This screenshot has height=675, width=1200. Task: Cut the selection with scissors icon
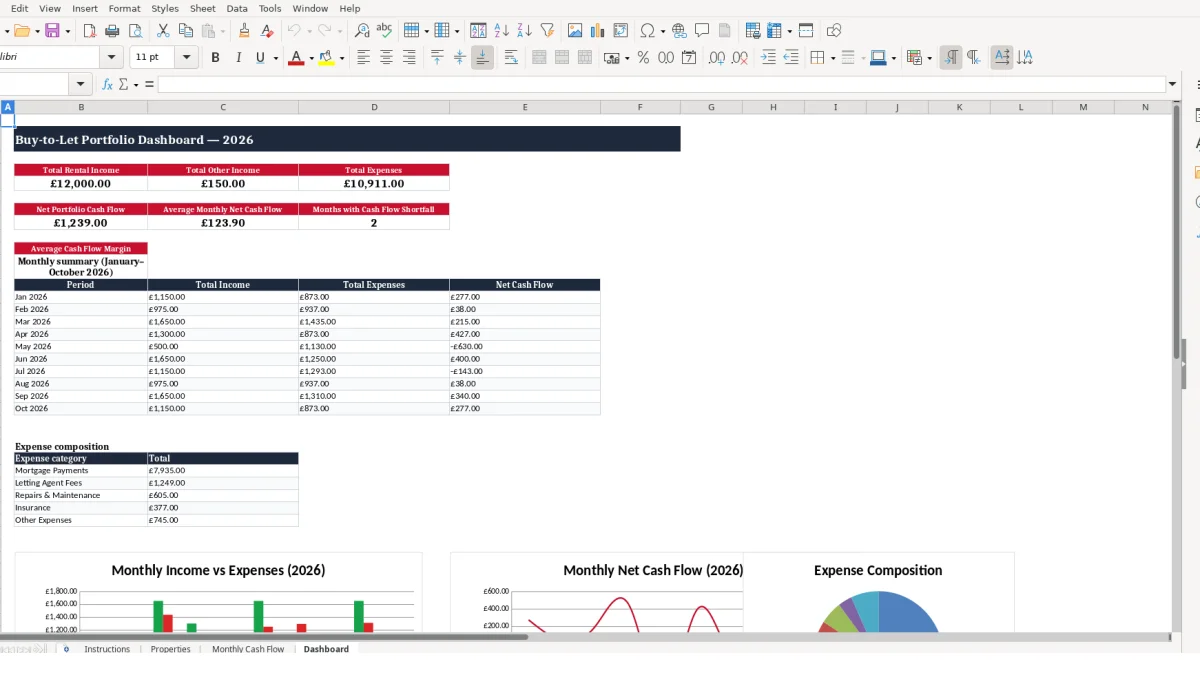(x=162, y=31)
